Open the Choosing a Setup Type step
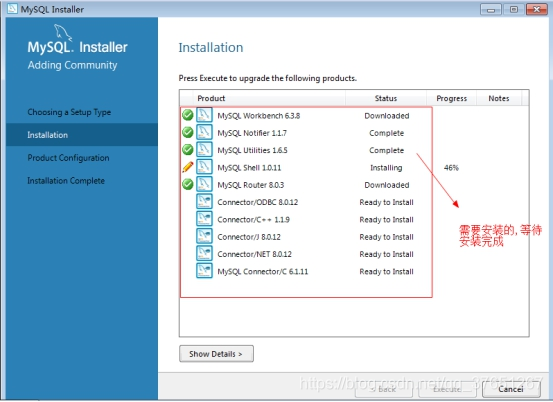The width and height of the screenshot is (553, 402). point(69,112)
